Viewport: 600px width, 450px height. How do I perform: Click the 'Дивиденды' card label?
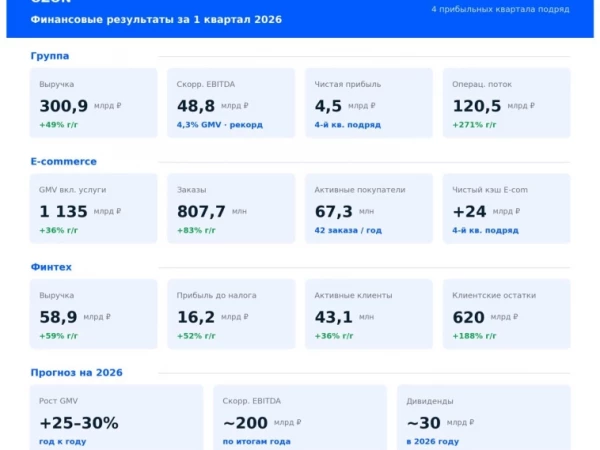pos(430,401)
